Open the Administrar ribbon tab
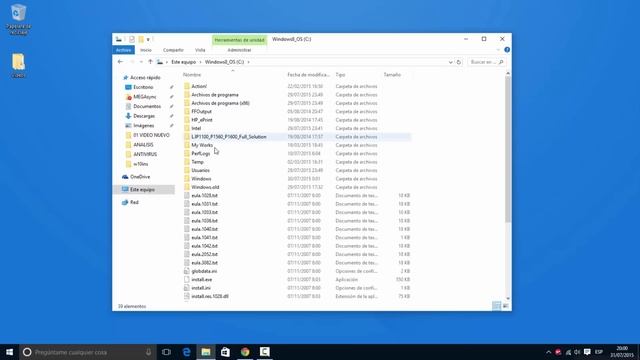Screen dimensions: 640x360 (x=239, y=50)
